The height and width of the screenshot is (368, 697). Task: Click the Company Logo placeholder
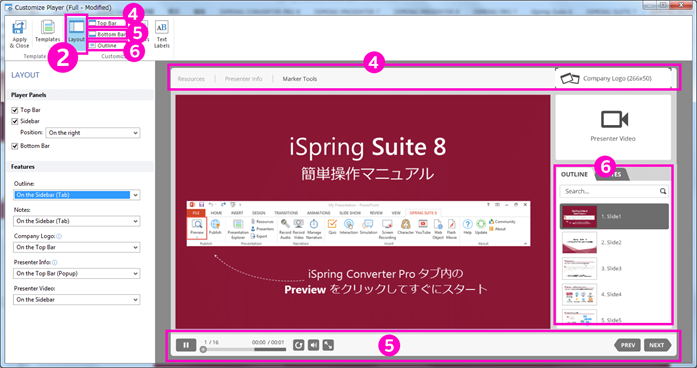pos(613,78)
